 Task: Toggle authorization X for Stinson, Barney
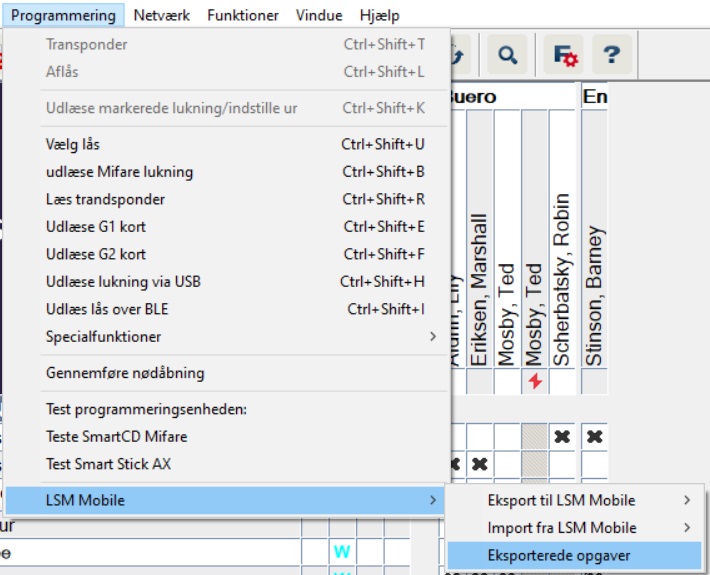coord(595,437)
